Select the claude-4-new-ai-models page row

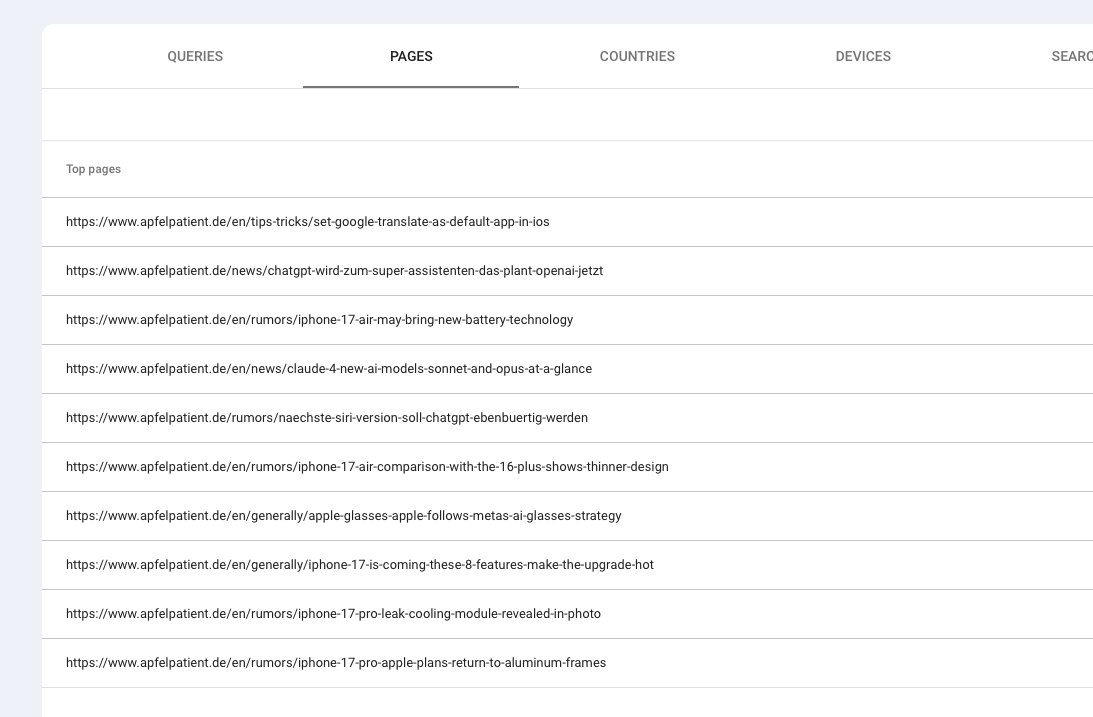[567, 369]
